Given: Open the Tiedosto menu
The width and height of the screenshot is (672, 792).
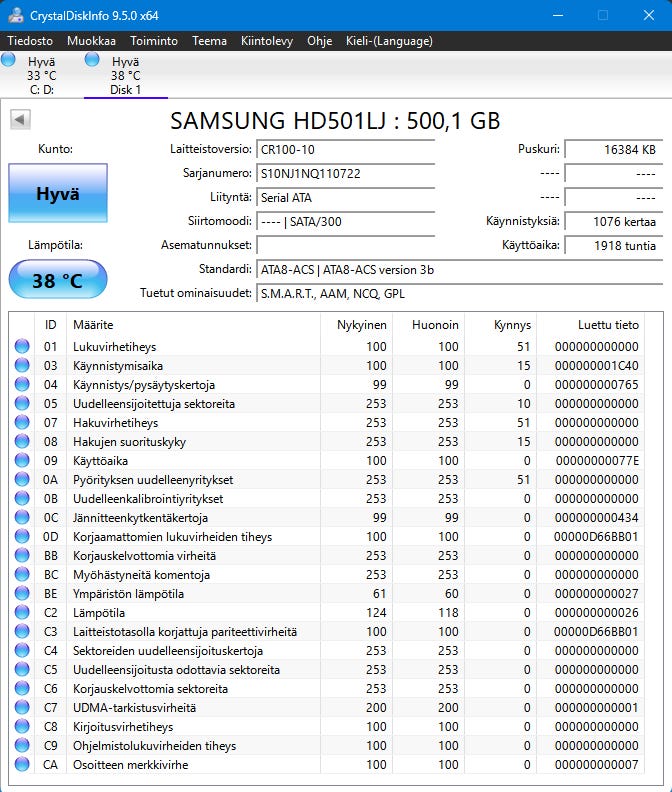Looking at the screenshot, I should tap(31, 41).
